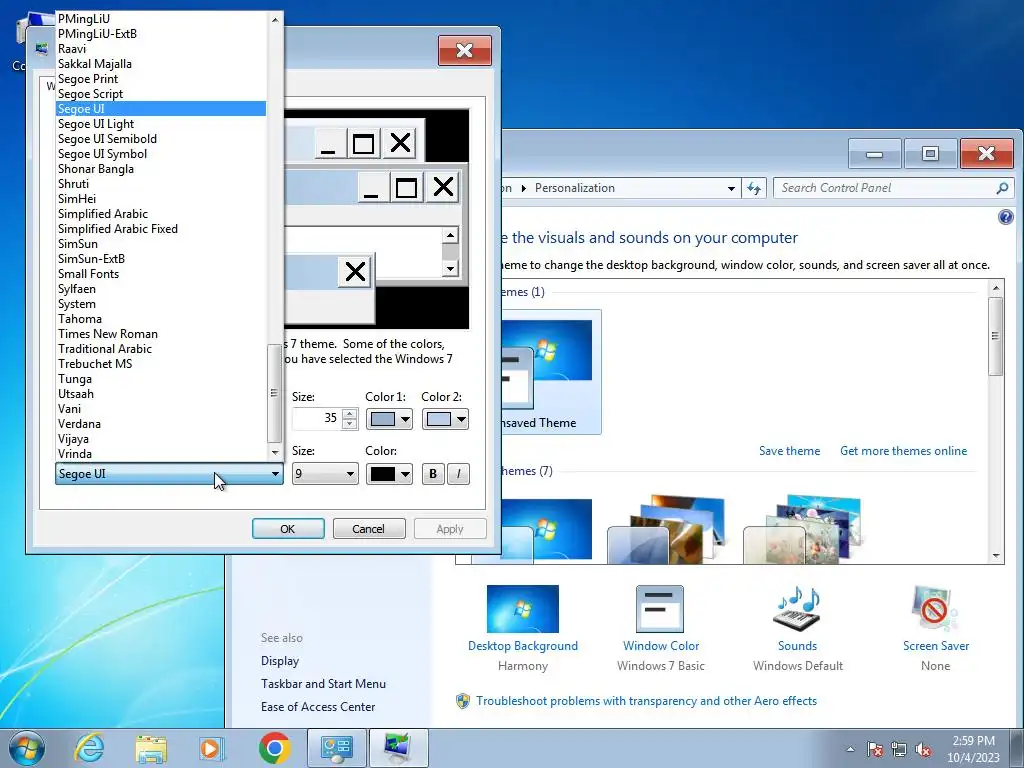Click the network status tray icon
This screenshot has height=768, width=1024.
point(899,749)
